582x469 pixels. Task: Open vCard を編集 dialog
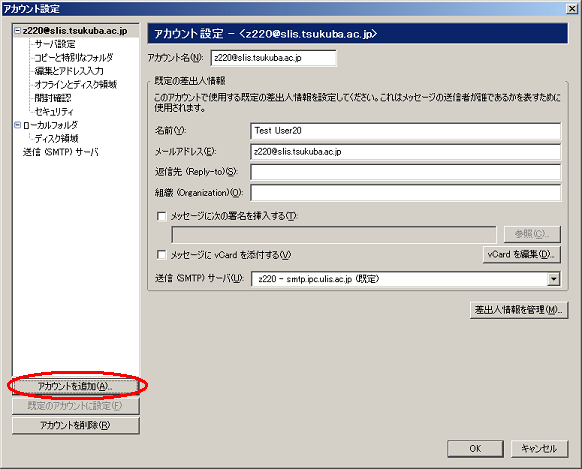point(521,255)
